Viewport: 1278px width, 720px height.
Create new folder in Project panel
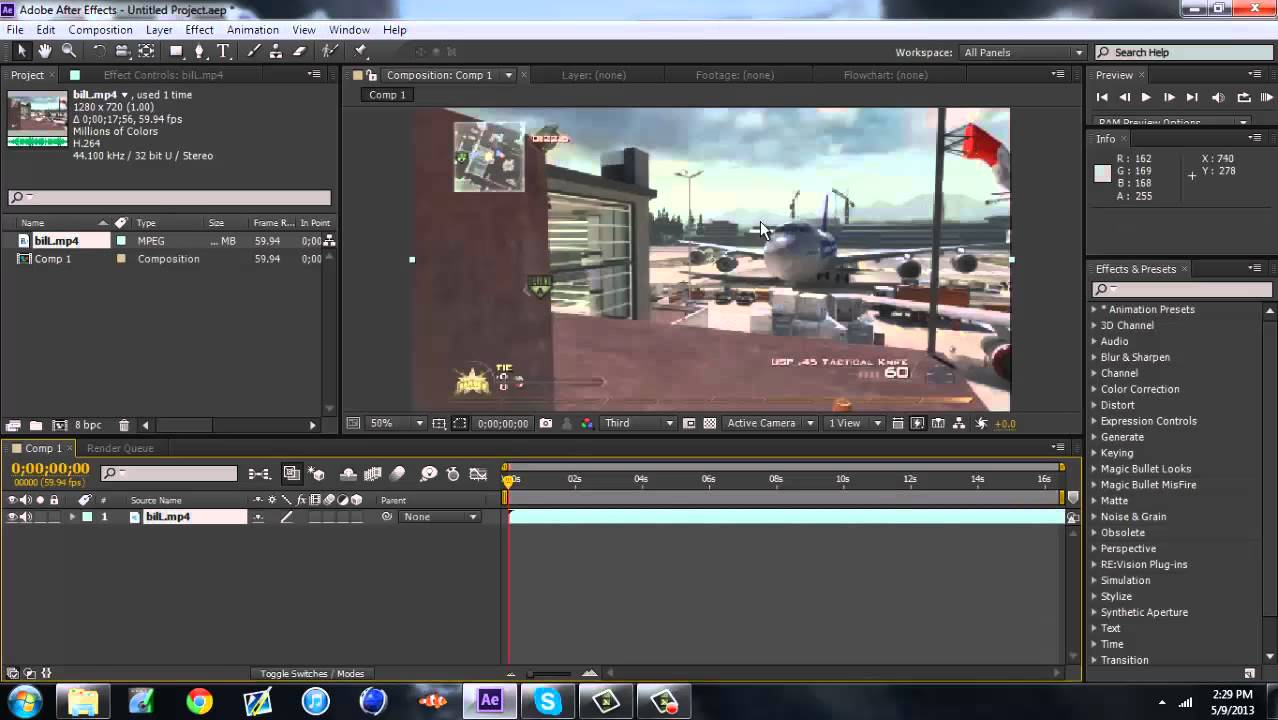coord(36,425)
